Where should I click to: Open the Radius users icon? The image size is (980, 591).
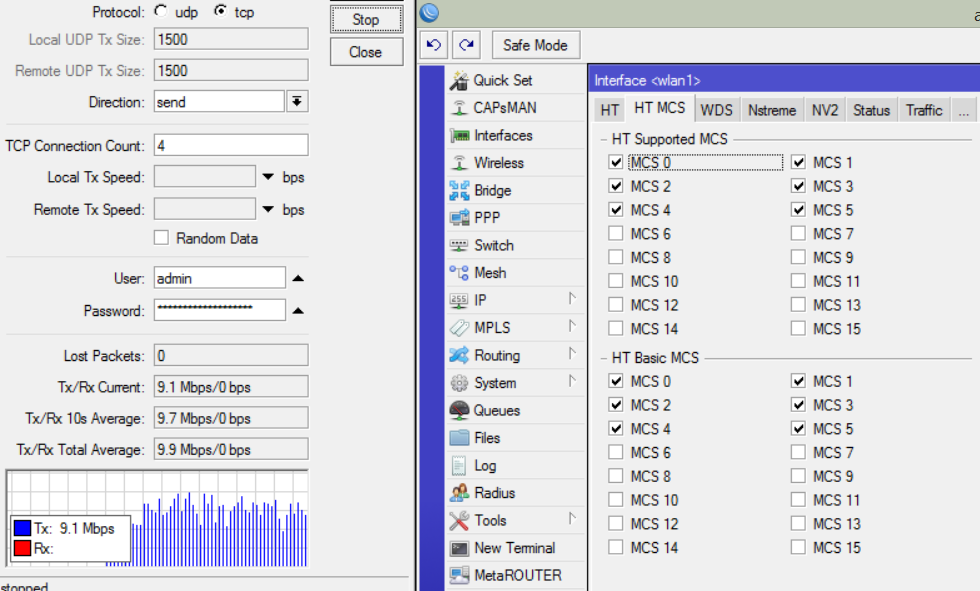[x=459, y=493]
